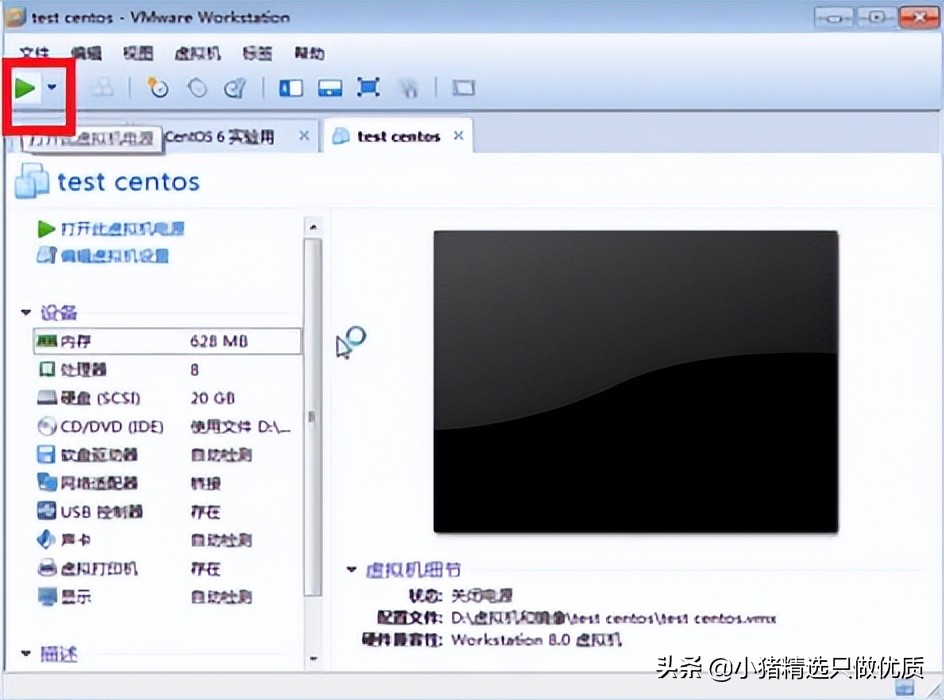
Task: Click the green power-on toolbar button
Action: pos(26,87)
